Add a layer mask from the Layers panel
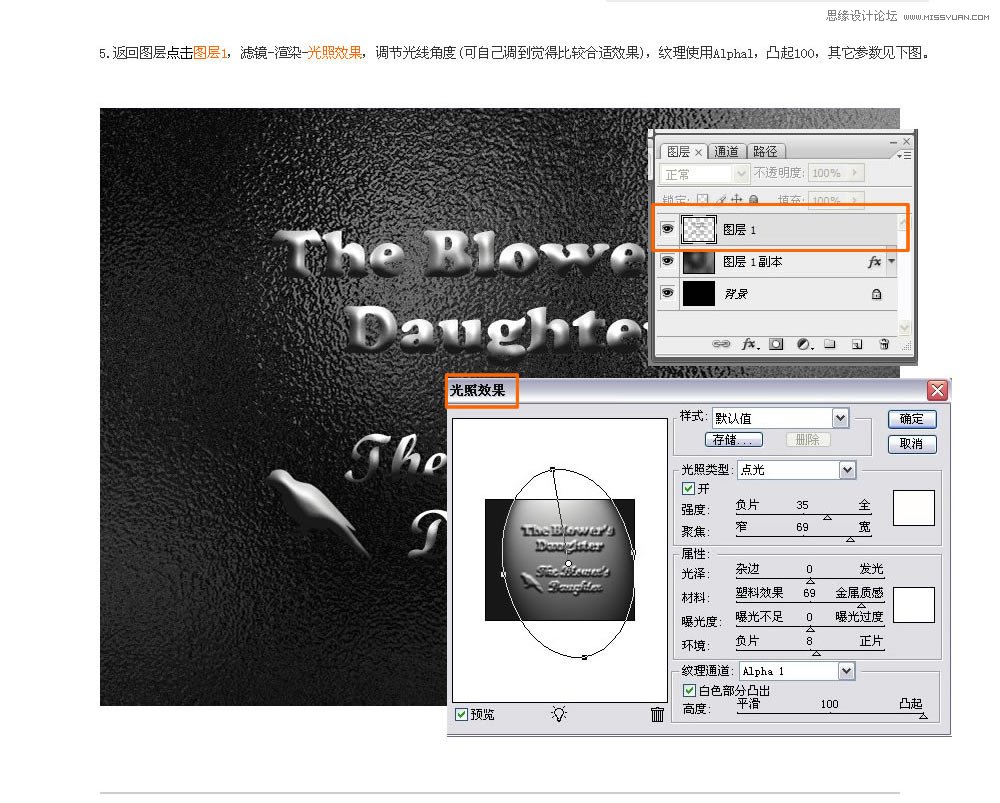This screenshot has width=1000, height=803. (776, 344)
